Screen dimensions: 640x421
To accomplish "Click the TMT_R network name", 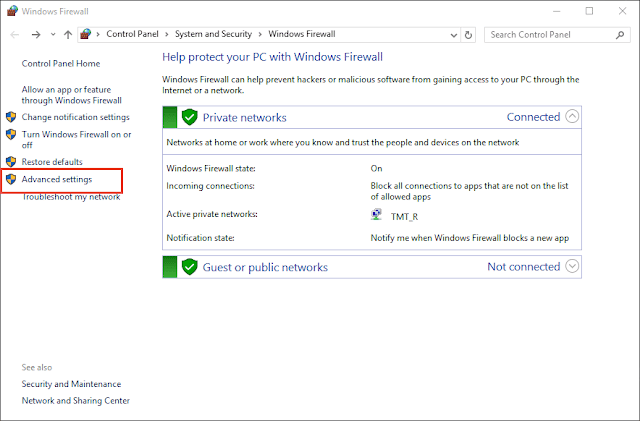I will pos(404,217).
